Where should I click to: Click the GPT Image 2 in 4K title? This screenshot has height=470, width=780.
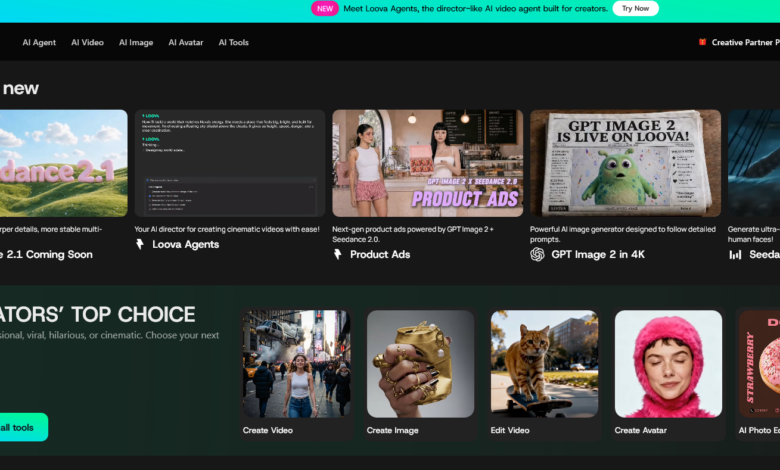click(598, 255)
